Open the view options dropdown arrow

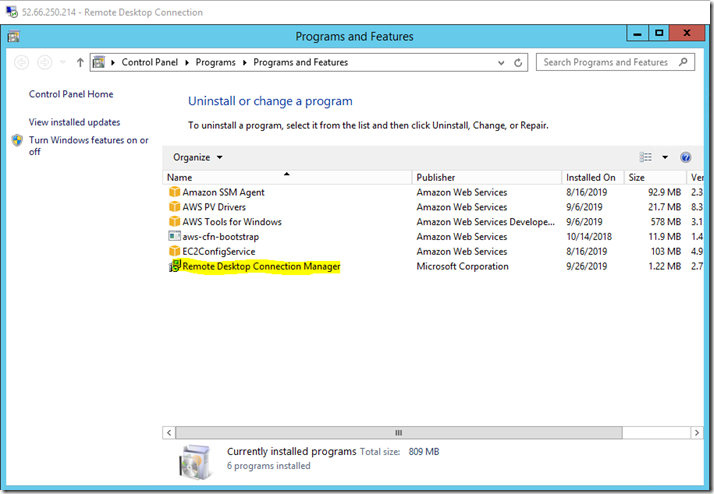665,157
